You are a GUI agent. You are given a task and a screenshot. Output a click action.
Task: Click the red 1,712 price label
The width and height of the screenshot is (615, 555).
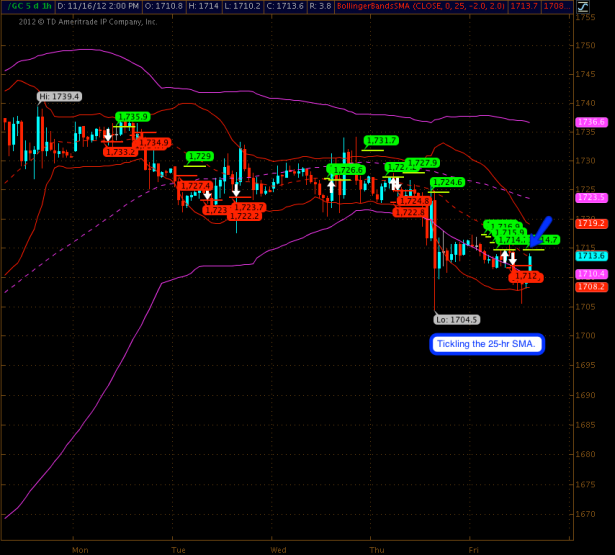526,276
